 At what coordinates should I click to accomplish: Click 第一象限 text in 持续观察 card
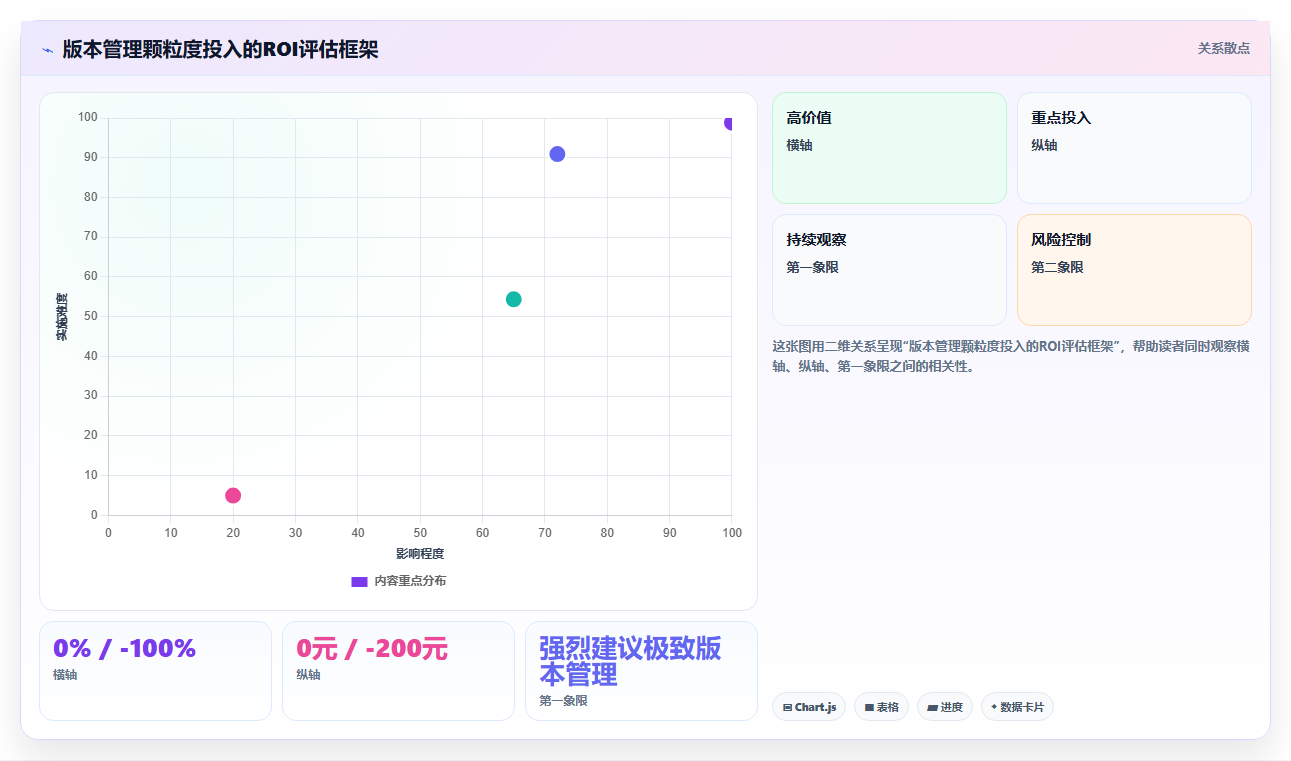point(812,267)
